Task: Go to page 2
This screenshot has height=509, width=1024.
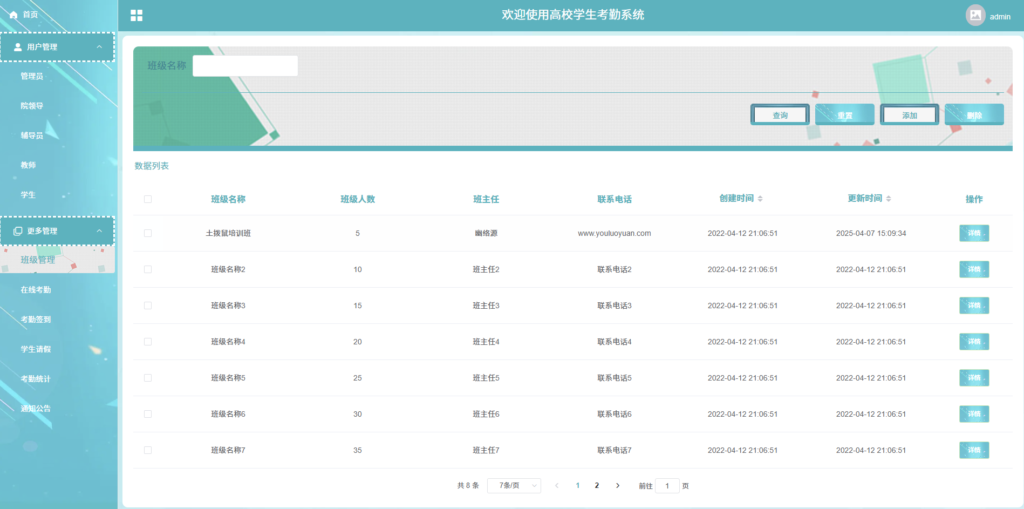Action: point(597,485)
